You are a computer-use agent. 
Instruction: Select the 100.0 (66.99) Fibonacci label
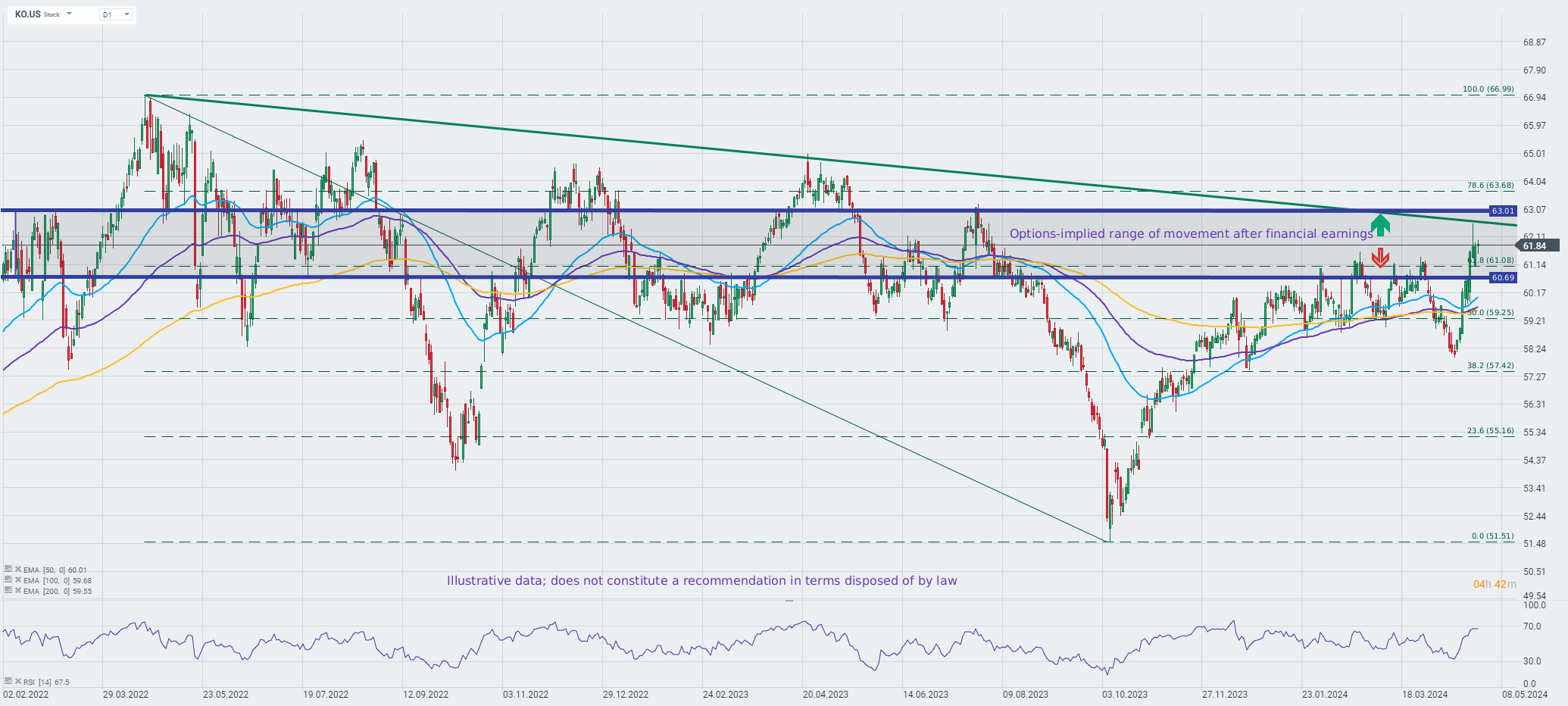point(1488,89)
